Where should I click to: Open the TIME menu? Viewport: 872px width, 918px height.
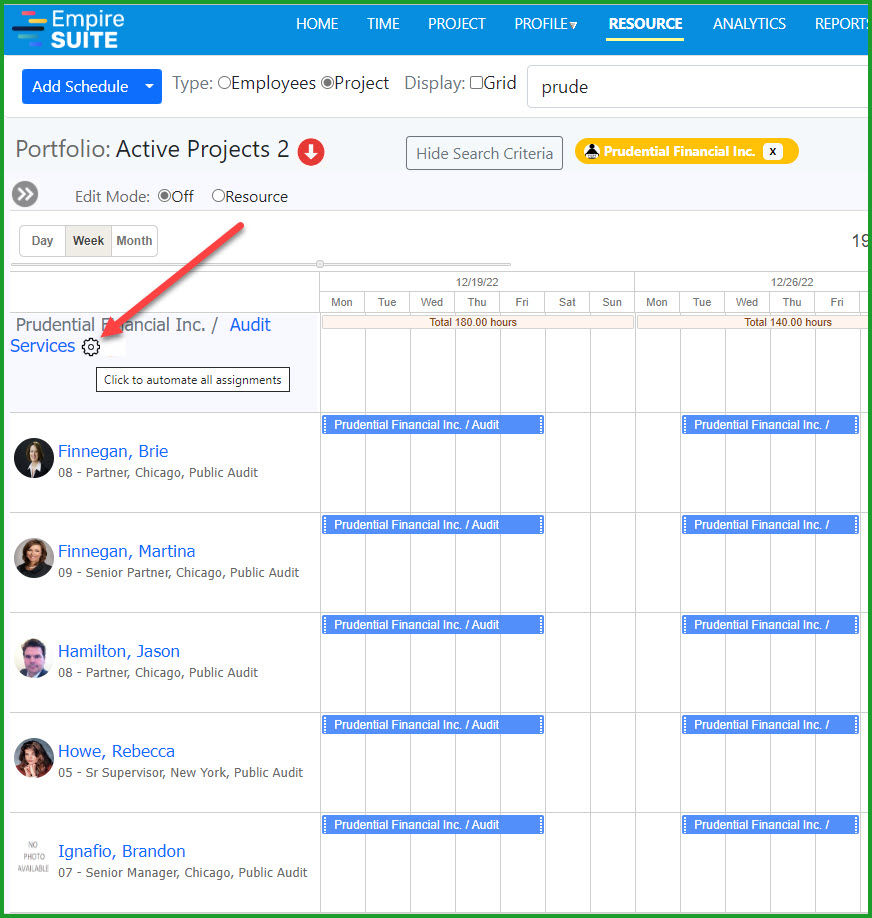pyautogui.click(x=383, y=24)
